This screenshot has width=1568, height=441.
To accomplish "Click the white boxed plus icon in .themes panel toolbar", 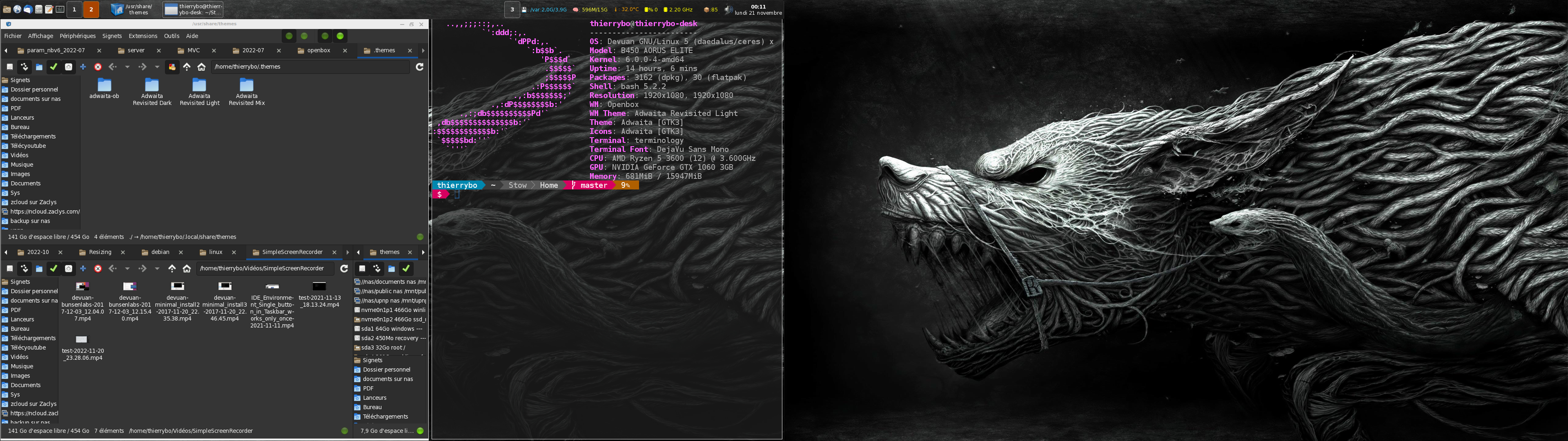I will pos(69,67).
